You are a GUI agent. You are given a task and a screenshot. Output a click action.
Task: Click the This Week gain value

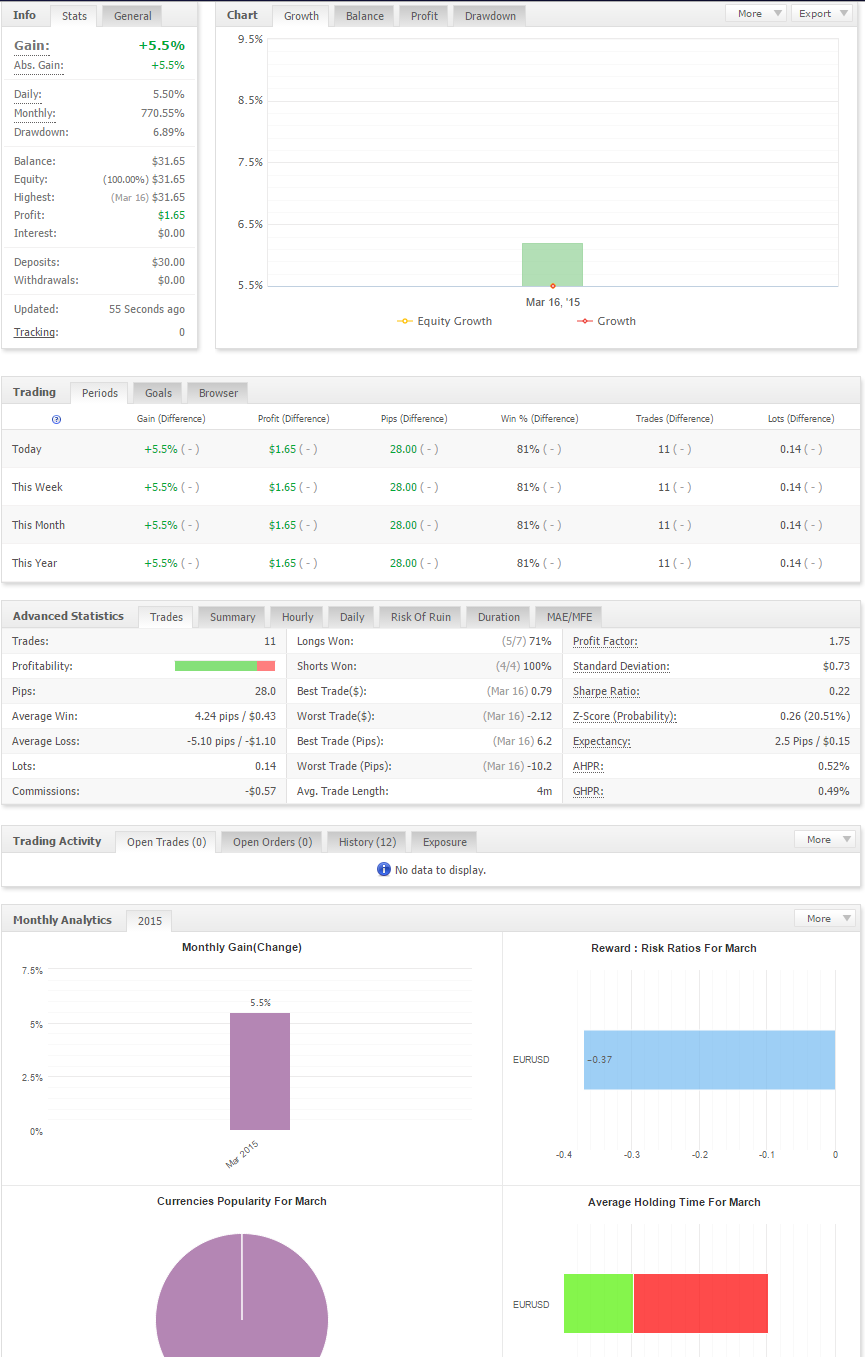click(x=161, y=487)
